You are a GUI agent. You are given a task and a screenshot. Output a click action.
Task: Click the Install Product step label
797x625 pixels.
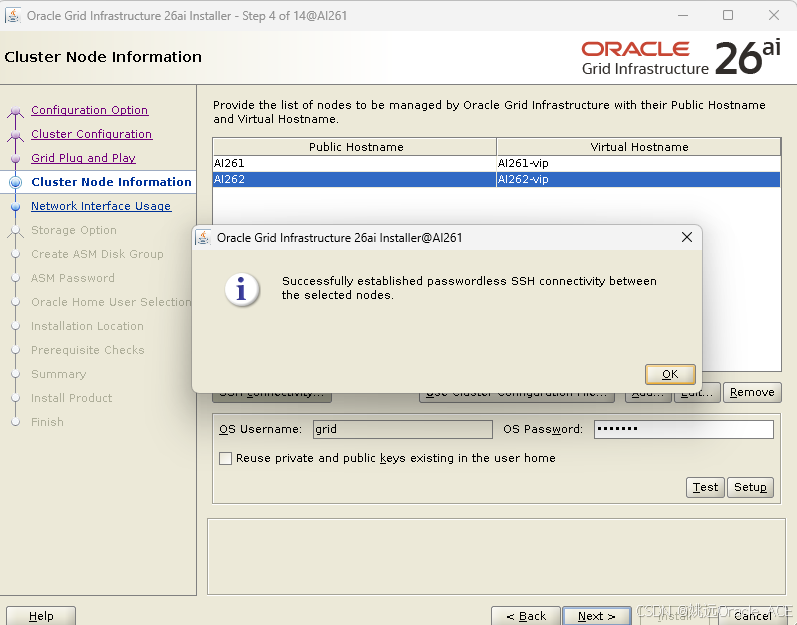click(x=72, y=398)
